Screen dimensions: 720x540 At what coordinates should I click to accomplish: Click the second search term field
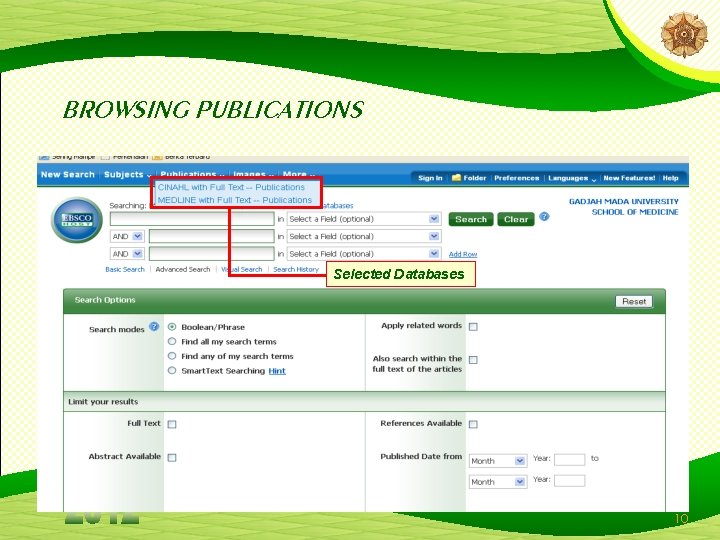coord(212,236)
